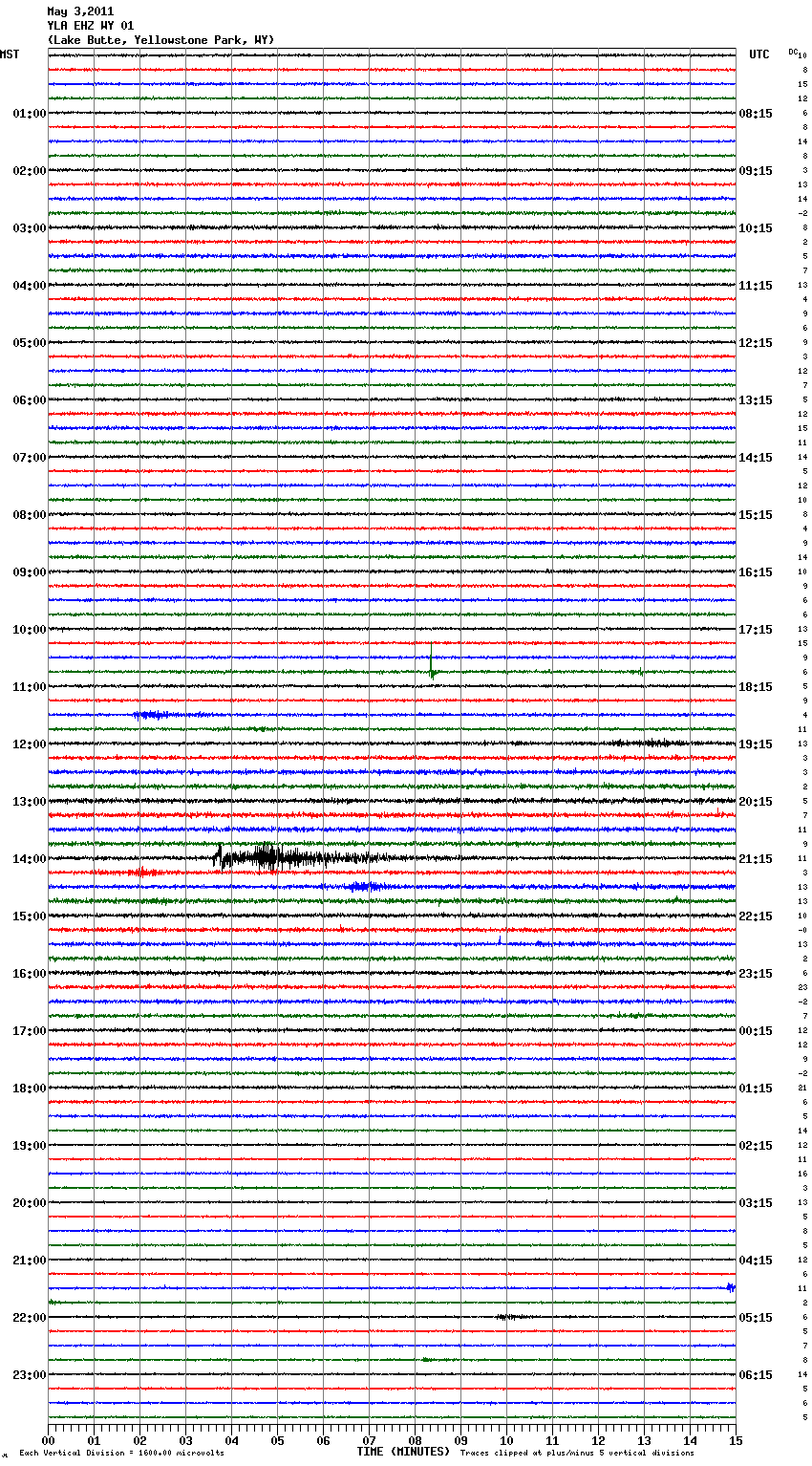Click the 12:15 UTC time label
Image resolution: width=812 pixels, height=1466 pixels.
tap(756, 343)
